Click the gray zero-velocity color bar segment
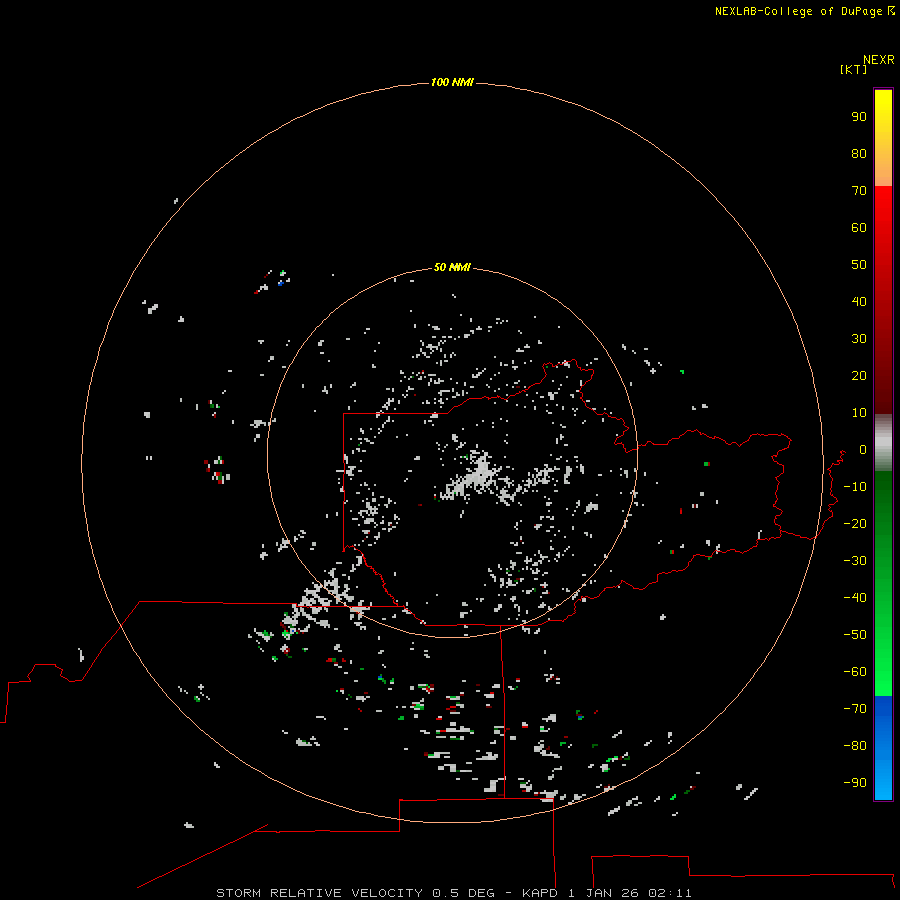 pos(883,443)
